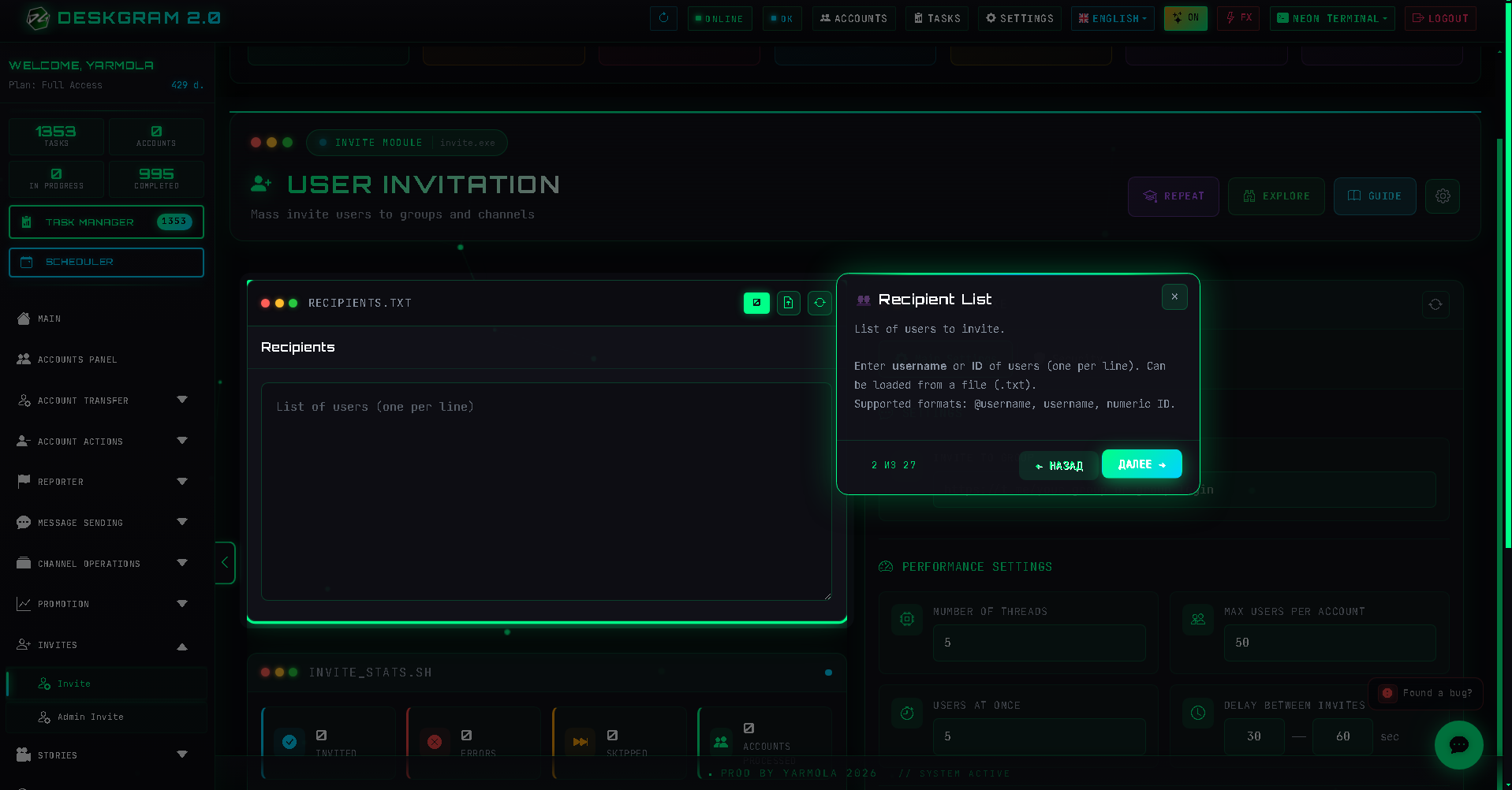Open the Task Manager
This screenshot has width=1512, height=790.
[x=106, y=222]
